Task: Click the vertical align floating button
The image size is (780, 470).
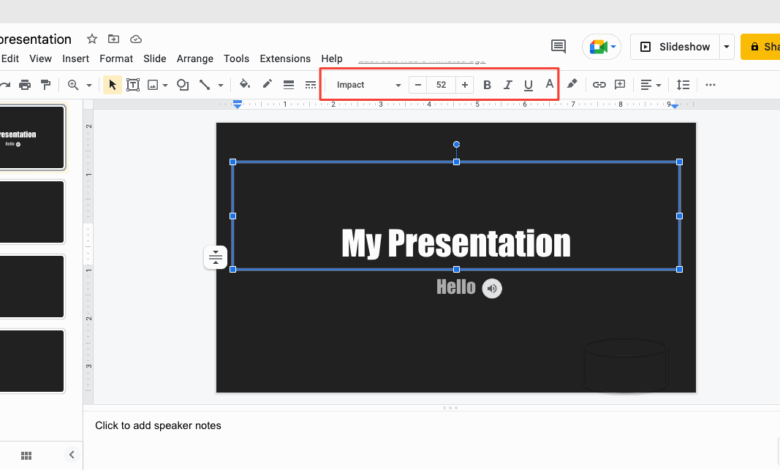Action: pyautogui.click(x=215, y=257)
